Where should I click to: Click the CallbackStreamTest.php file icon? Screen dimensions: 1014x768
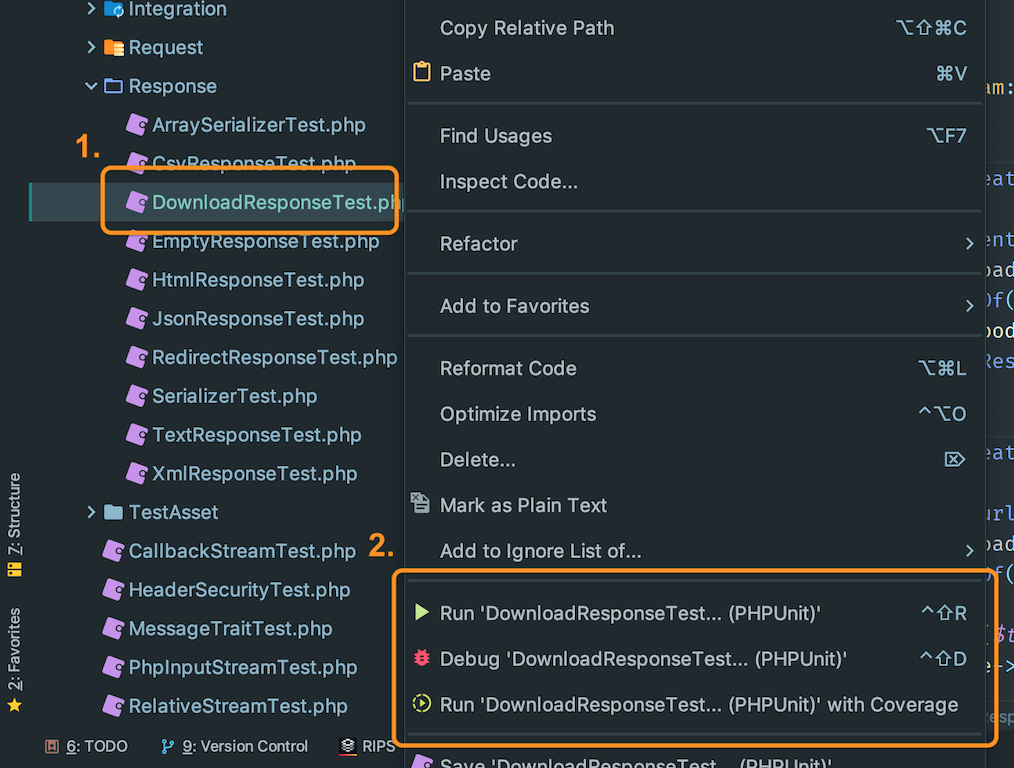click(x=113, y=551)
